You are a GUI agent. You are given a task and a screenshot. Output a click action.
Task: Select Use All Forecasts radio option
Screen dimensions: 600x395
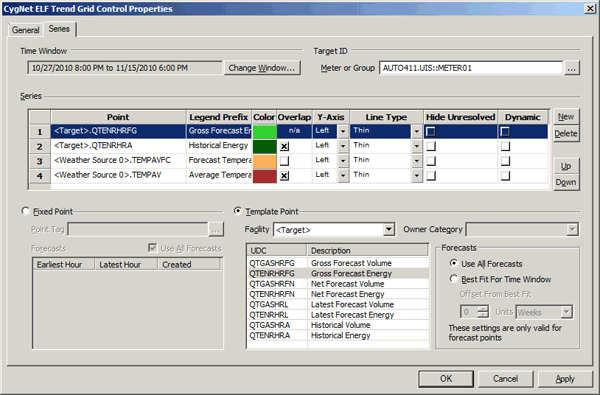click(x=454, y=264)
